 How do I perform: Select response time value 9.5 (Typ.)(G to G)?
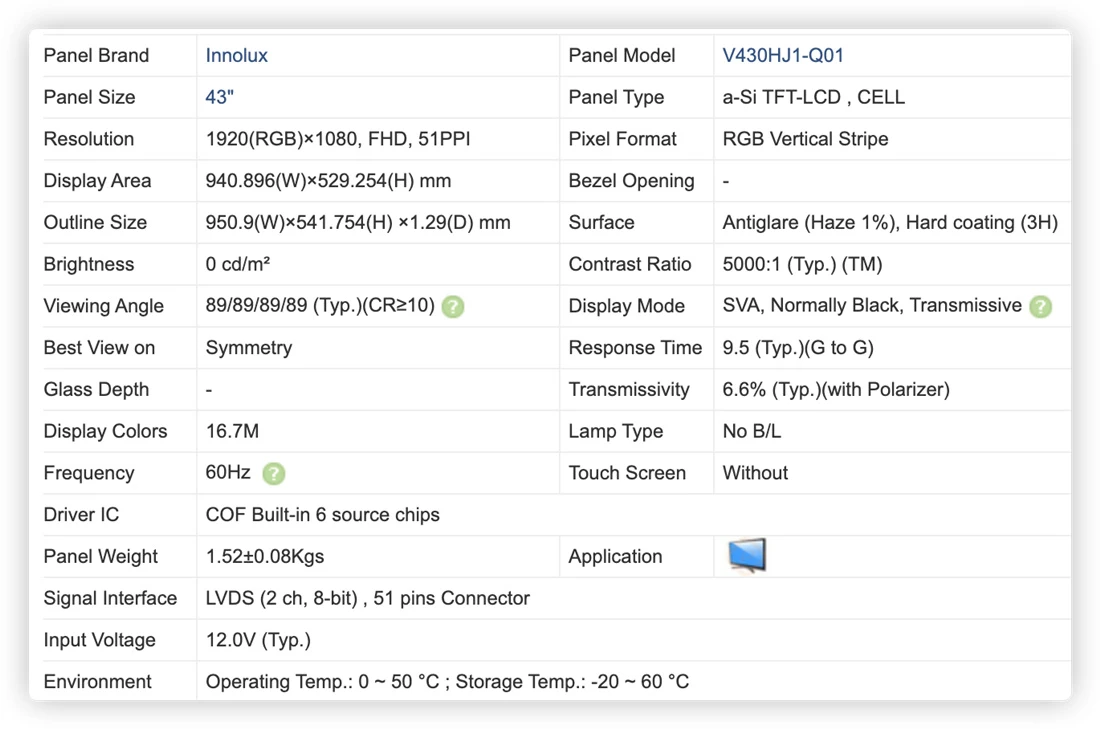coord(798,347)
